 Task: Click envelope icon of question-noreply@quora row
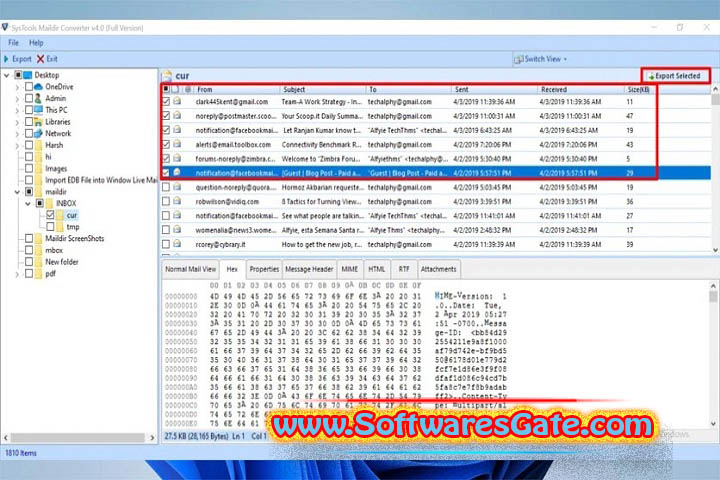coord(177,187)
